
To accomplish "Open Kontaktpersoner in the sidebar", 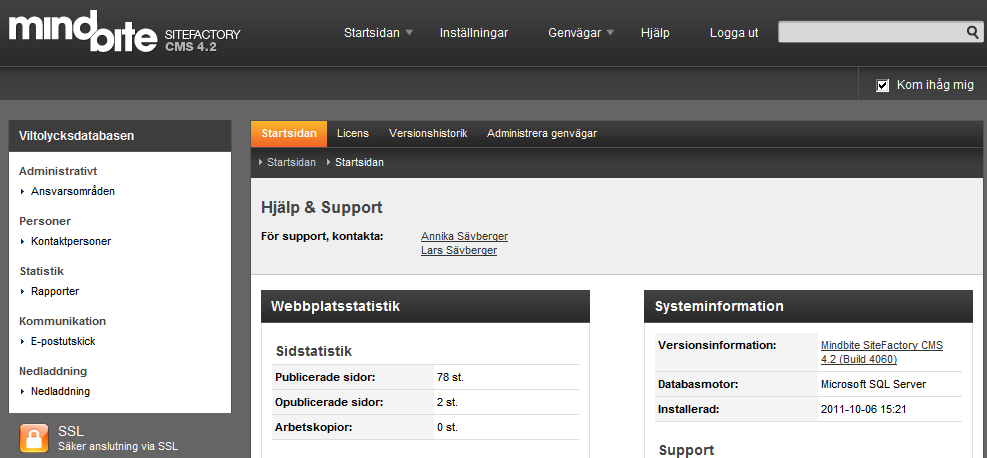I will [71, 241].
